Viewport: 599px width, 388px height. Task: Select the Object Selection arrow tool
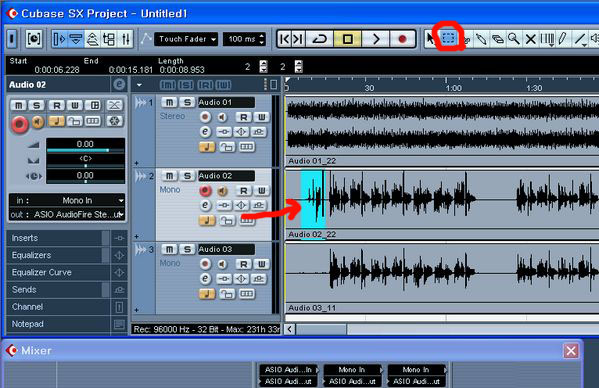tap(431, 39)
